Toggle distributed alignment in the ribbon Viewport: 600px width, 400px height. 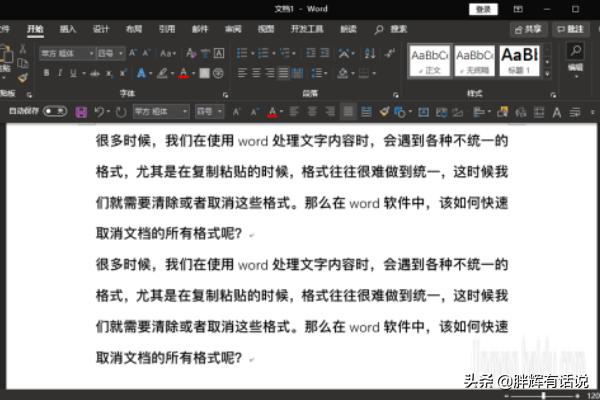click(297, 73)
